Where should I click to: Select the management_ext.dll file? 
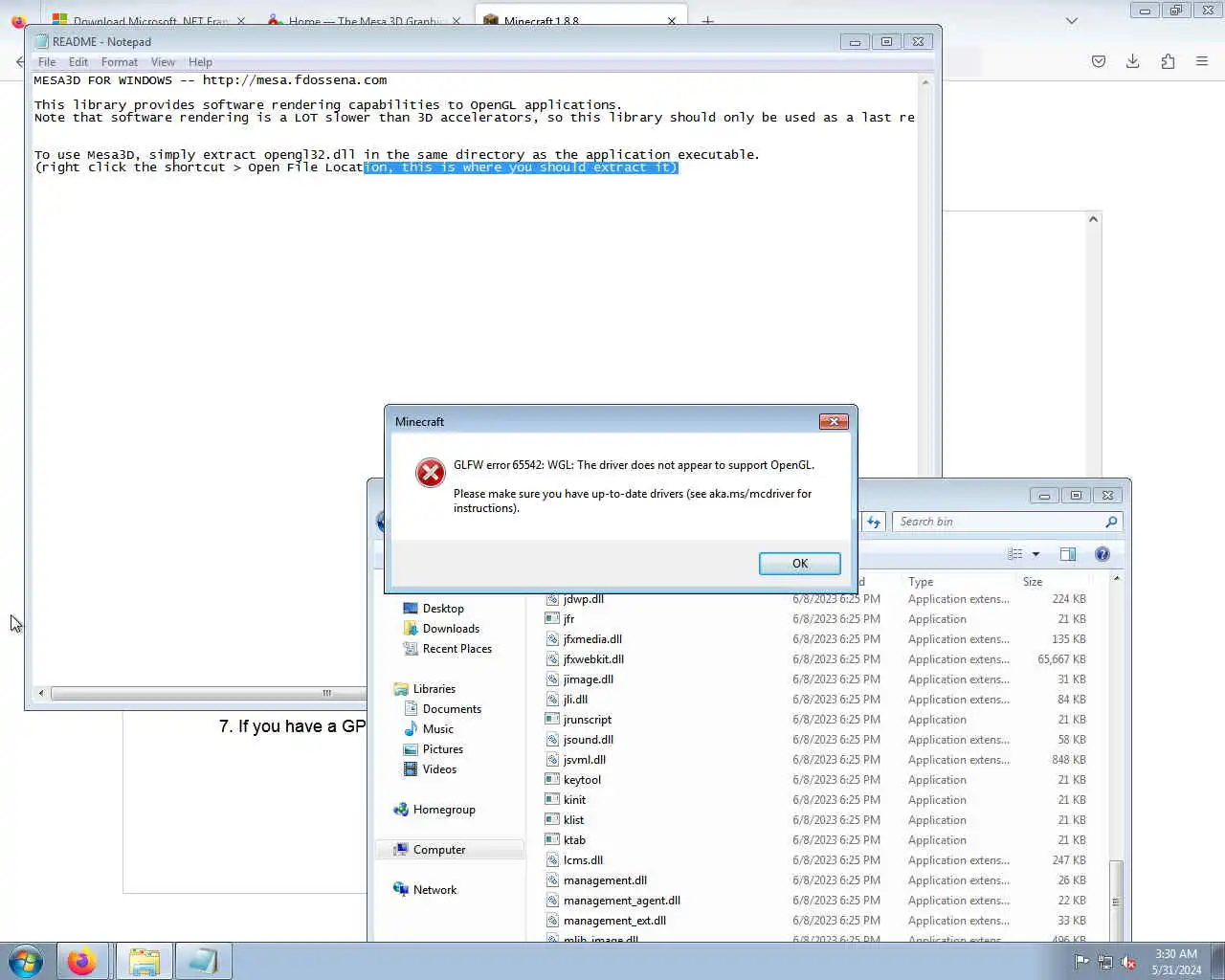(614, 921)
